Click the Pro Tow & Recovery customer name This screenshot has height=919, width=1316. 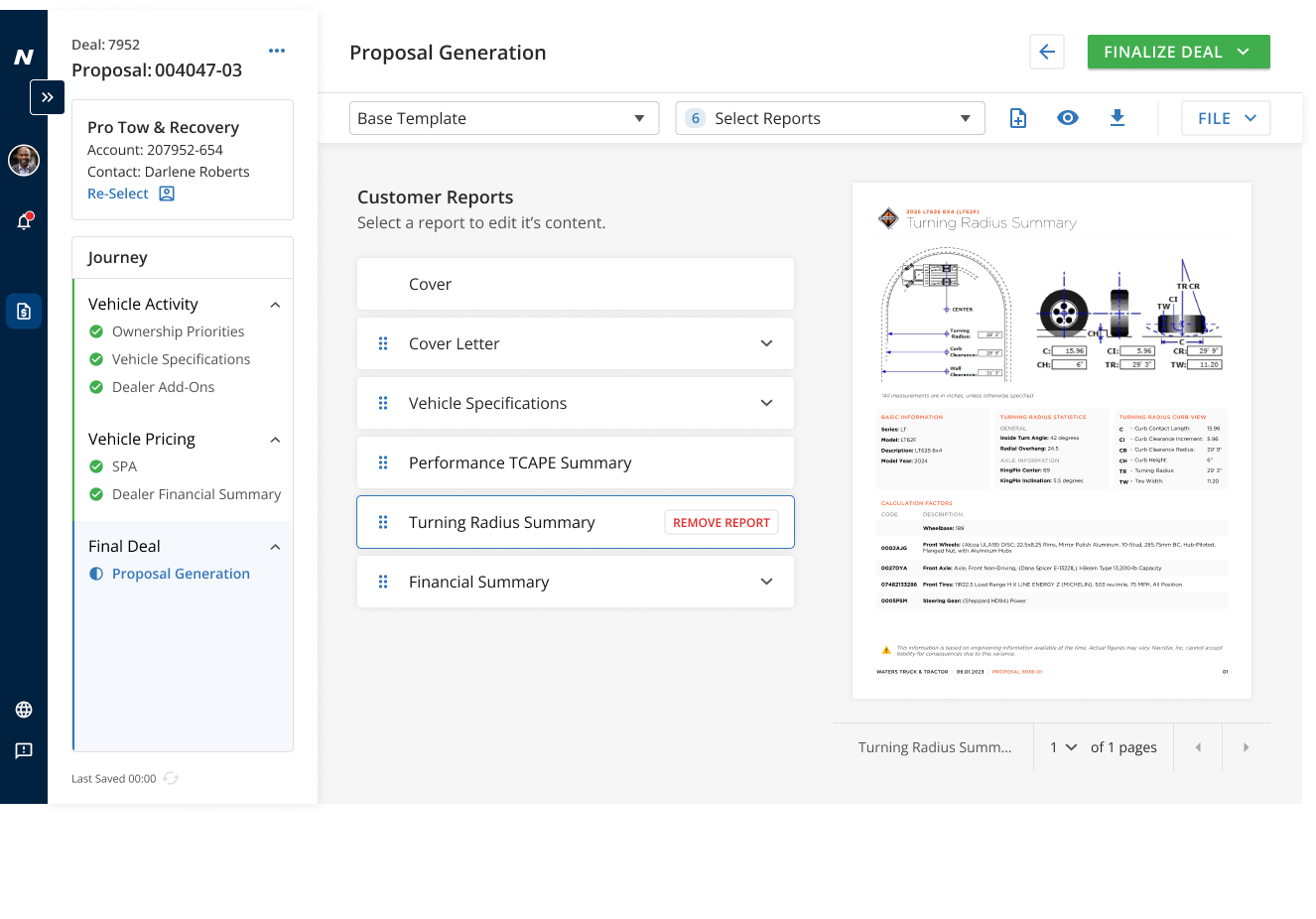(x=163, y=127)
